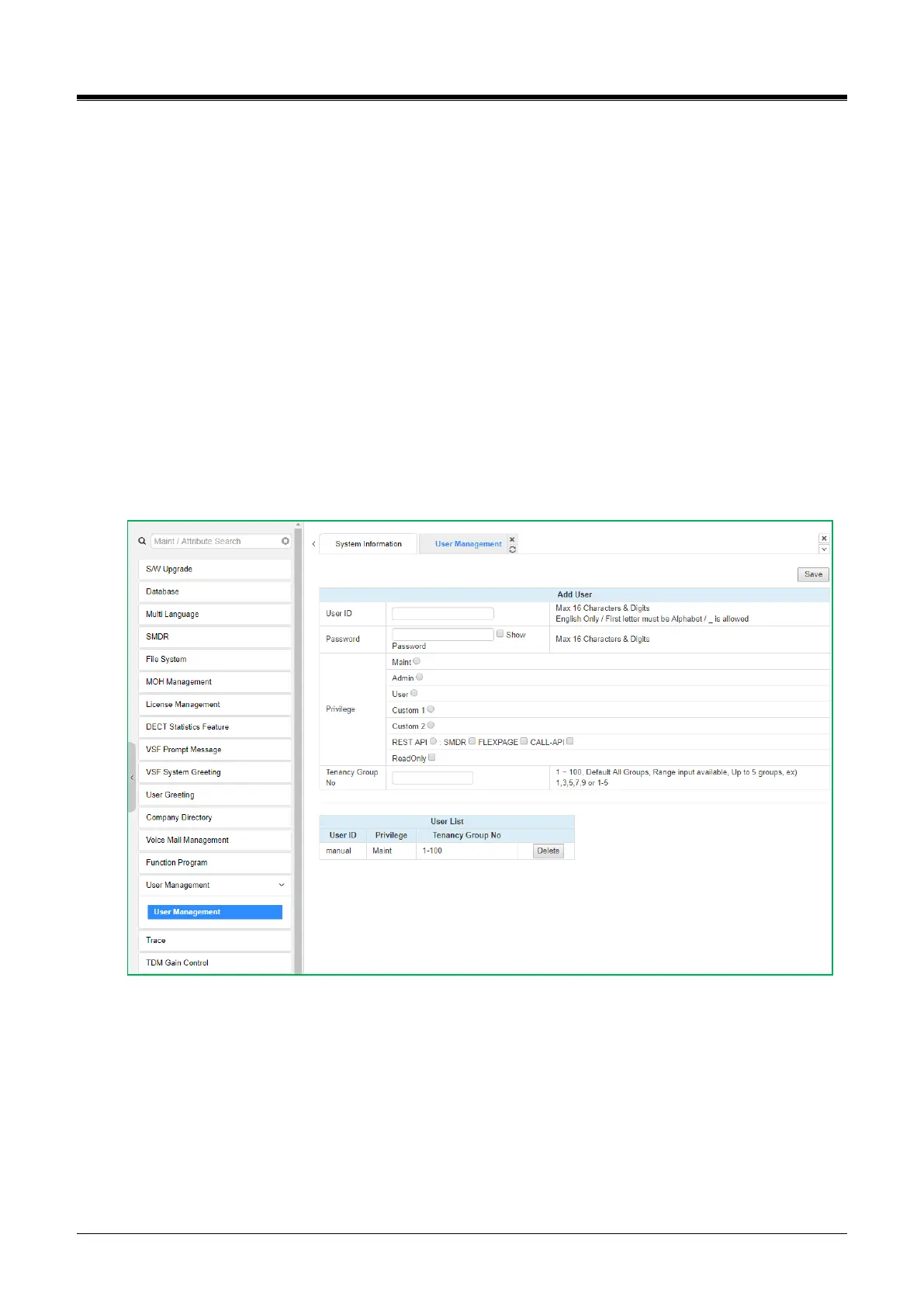
Task: Close the User Management tab
Action: coord(512,539)
